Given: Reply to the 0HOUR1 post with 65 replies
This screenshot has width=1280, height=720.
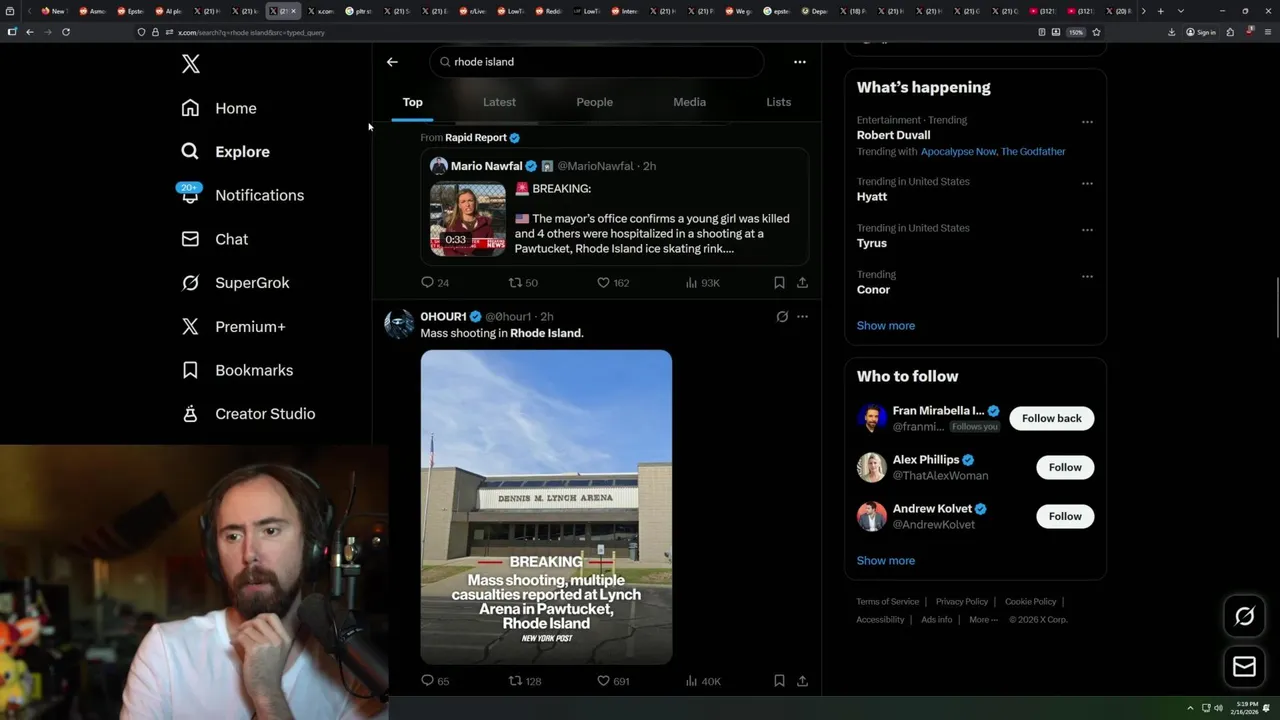Looking at the screenshot, I should click(x=435, y=681).
